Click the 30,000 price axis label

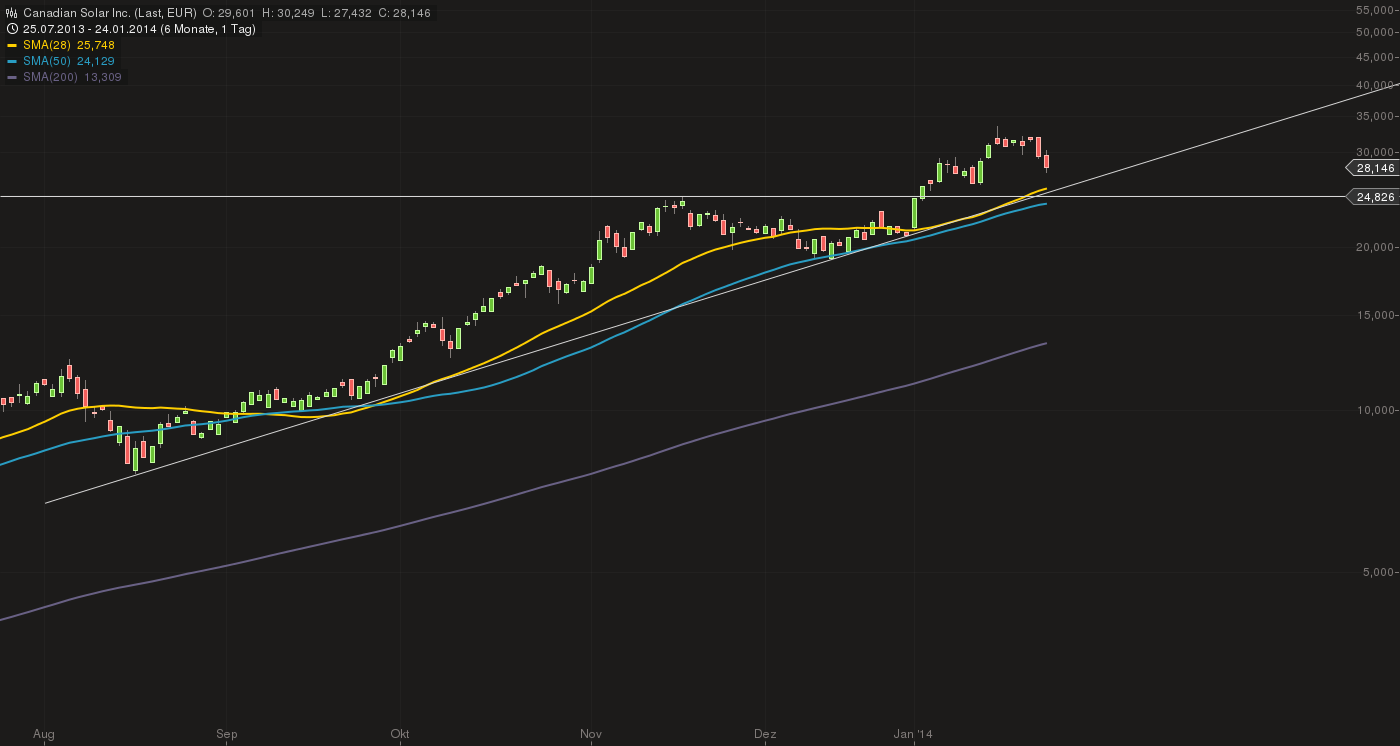(x=1377, y=152)
